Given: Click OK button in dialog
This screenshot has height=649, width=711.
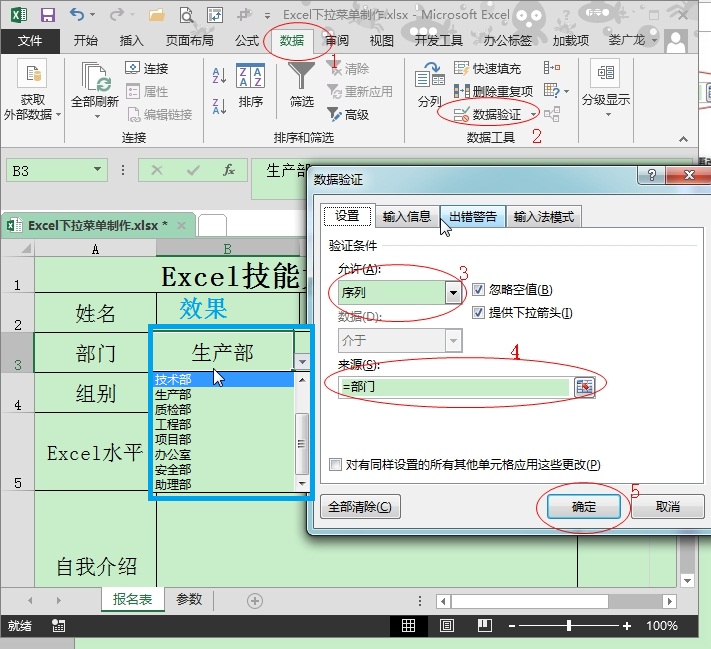Looking at the screenshot, I should [584, 507].
